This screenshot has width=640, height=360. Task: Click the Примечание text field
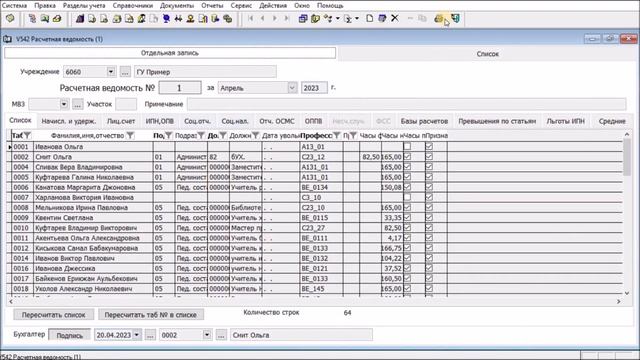[x=407, y=104]
